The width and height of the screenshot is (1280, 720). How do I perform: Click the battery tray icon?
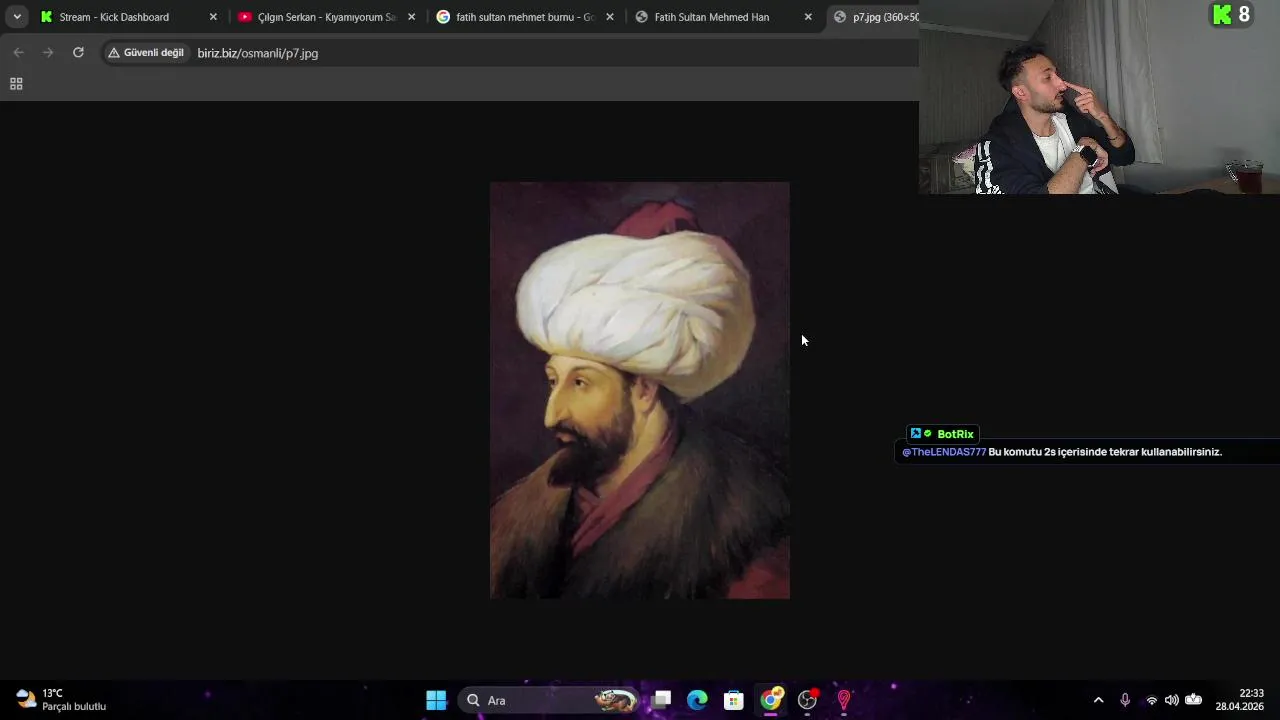[x=1193, y=700]
